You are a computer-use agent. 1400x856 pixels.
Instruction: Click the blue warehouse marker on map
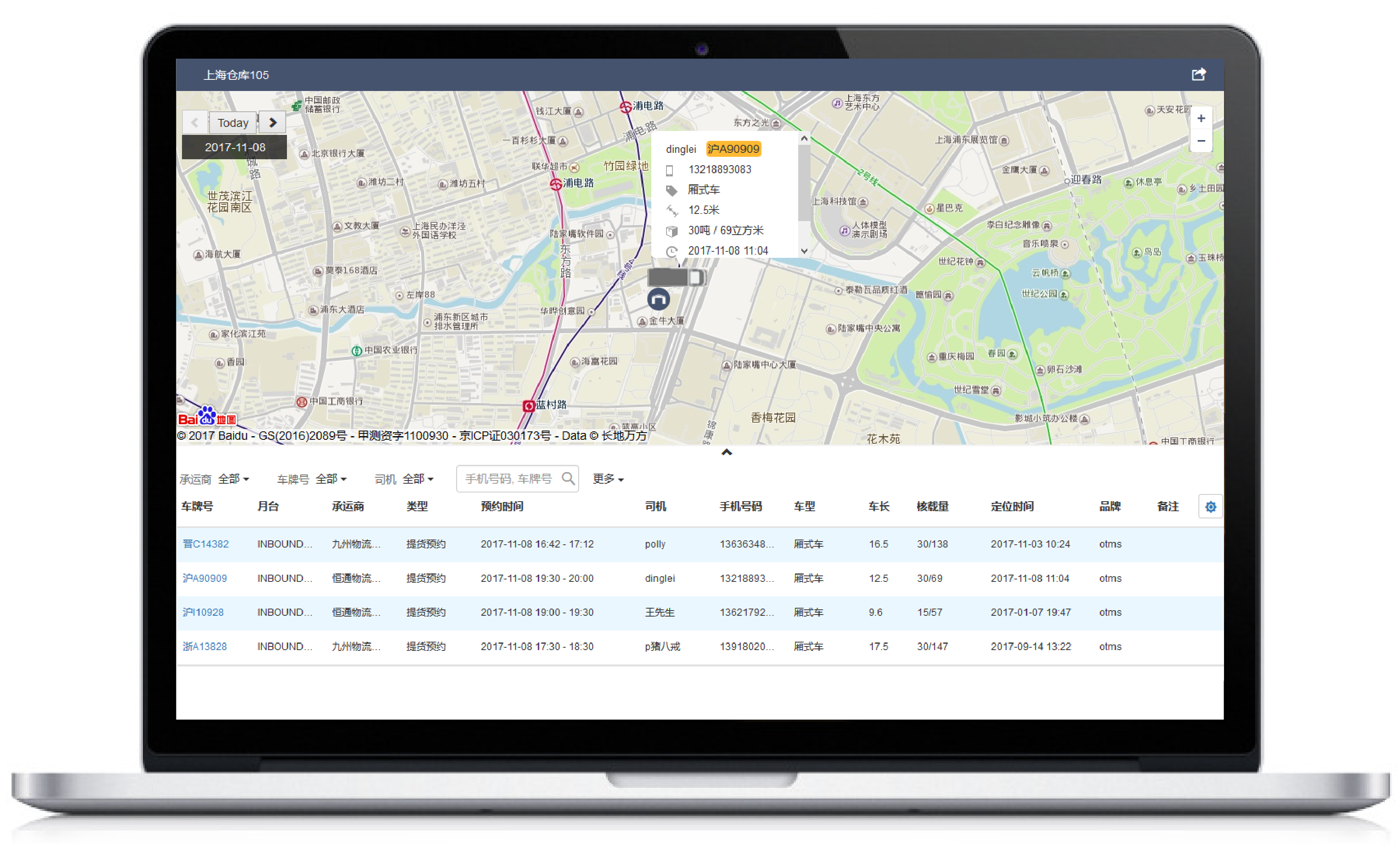658,299
